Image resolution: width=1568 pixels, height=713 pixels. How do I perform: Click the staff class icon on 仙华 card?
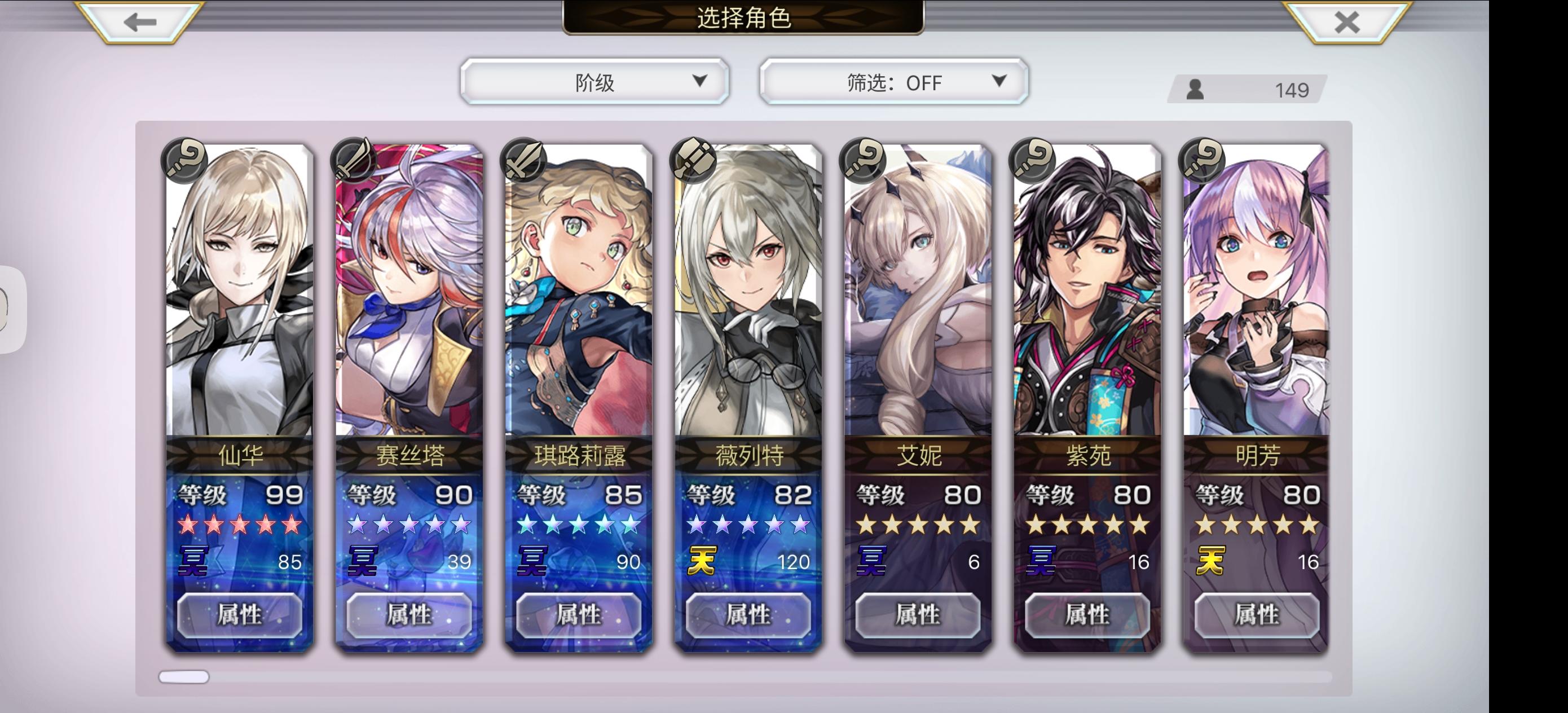pos(184,161)
